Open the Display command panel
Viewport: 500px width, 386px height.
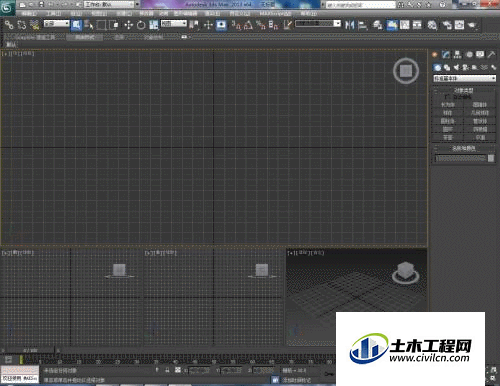(x=480, y=54)
